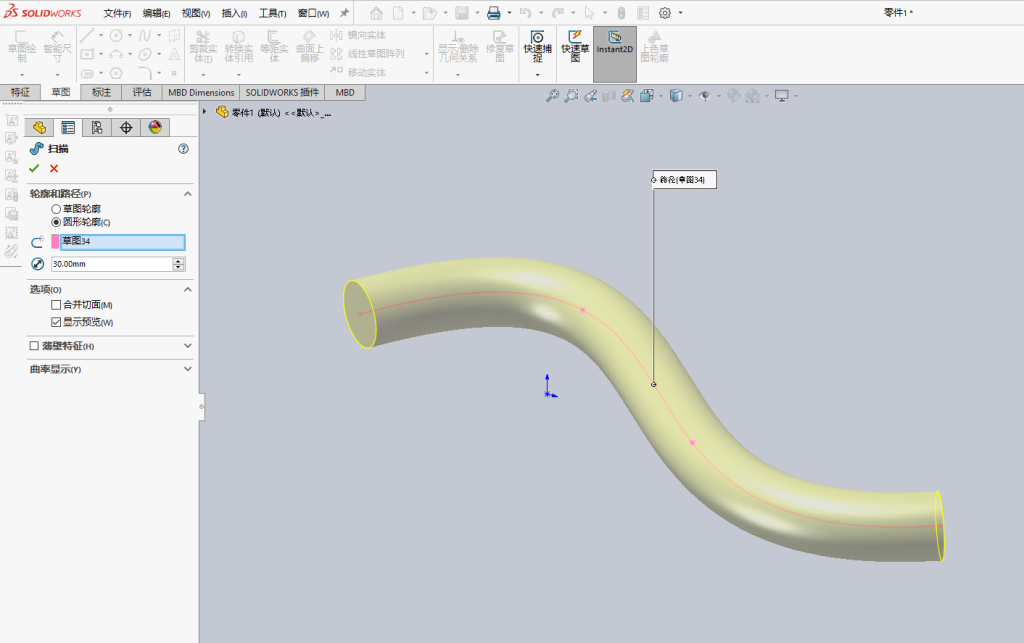The width and height of the screenshot is (1024, 643).
Task: Collapse the 选项 section
Action: (x=187, y=289)
